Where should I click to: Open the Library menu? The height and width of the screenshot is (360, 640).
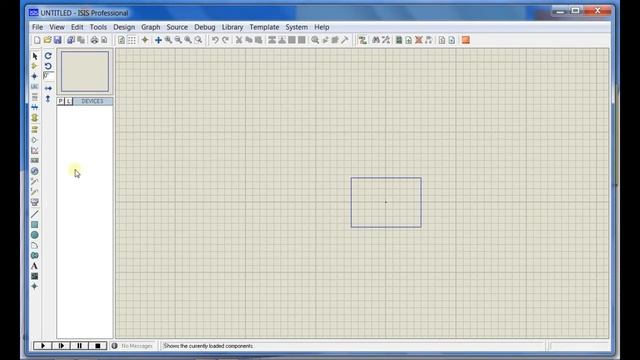coord(232,27)
